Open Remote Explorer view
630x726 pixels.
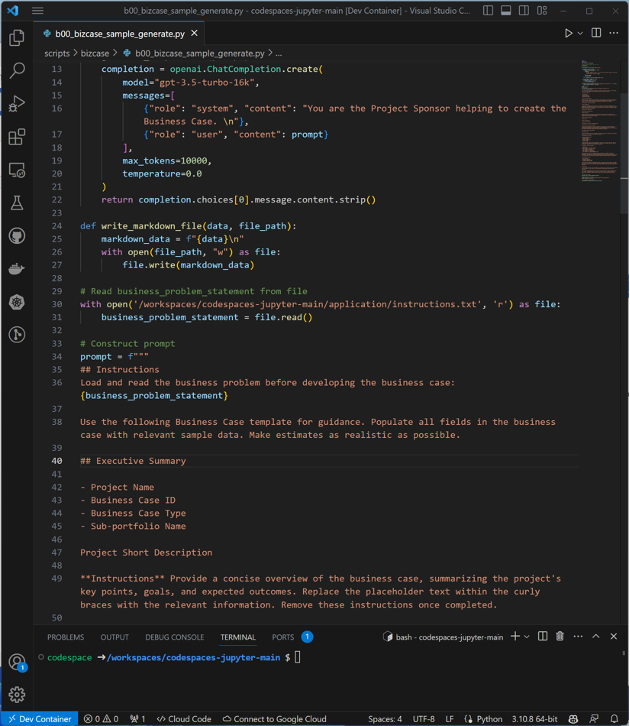click(x=17, y=170)
